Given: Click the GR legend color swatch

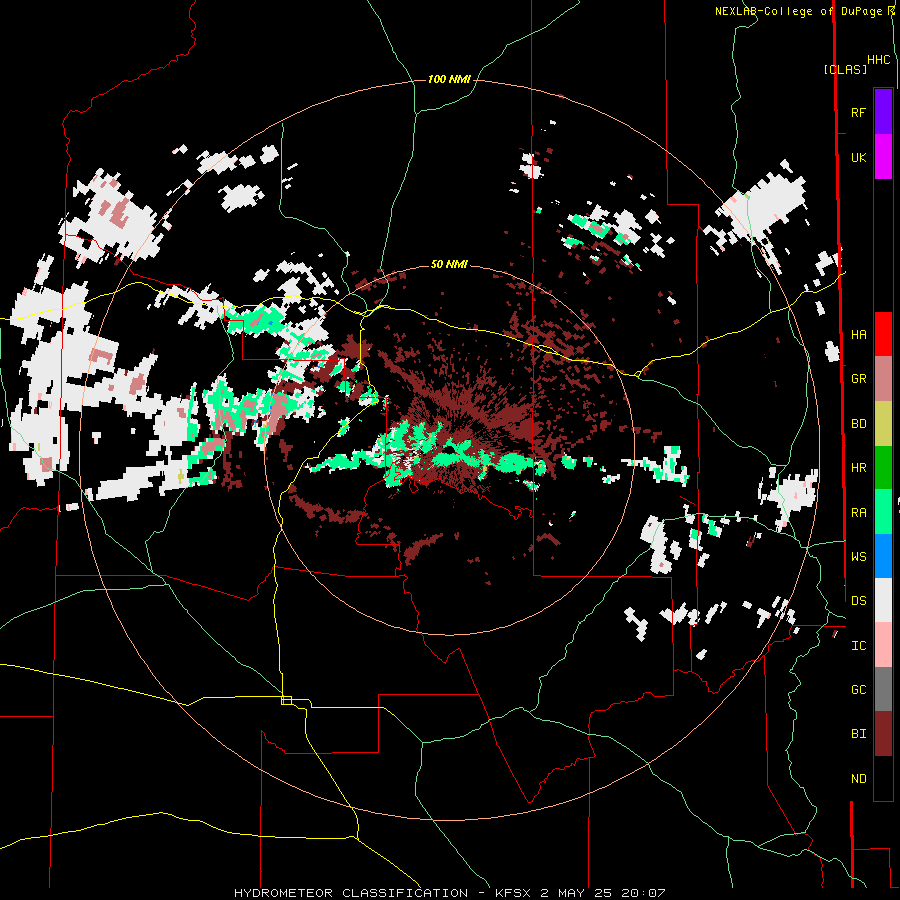Looking at the screenshot, I should pos(883,379).
